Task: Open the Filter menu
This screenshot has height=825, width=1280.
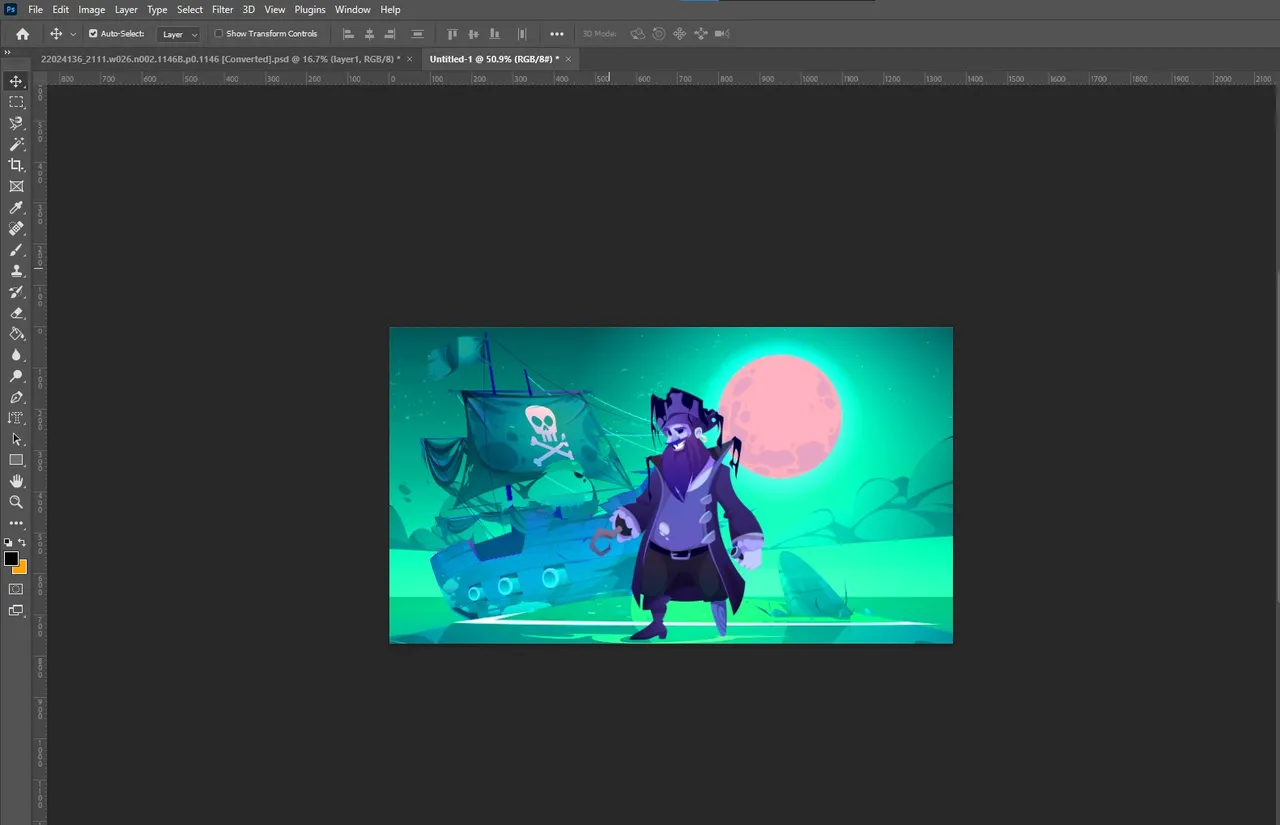Action: [222, 9]
